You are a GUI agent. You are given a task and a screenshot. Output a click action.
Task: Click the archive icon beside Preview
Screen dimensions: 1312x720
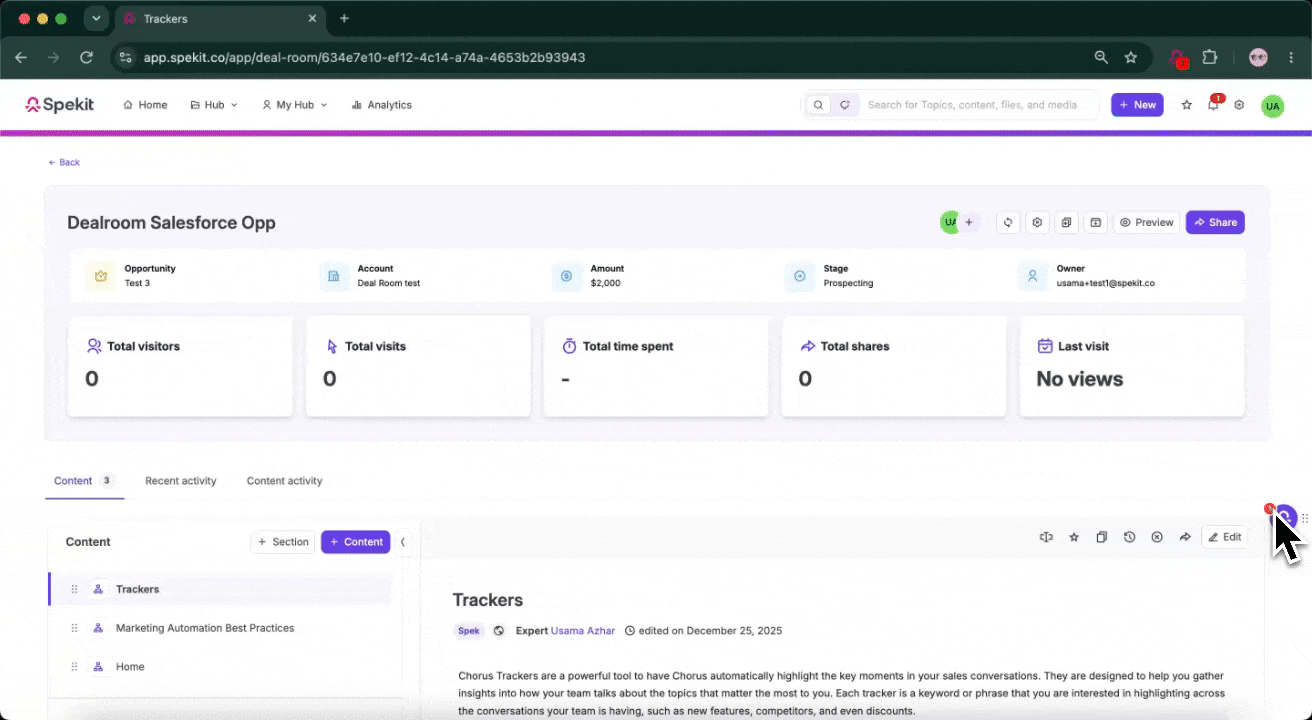coord(1096,222)
